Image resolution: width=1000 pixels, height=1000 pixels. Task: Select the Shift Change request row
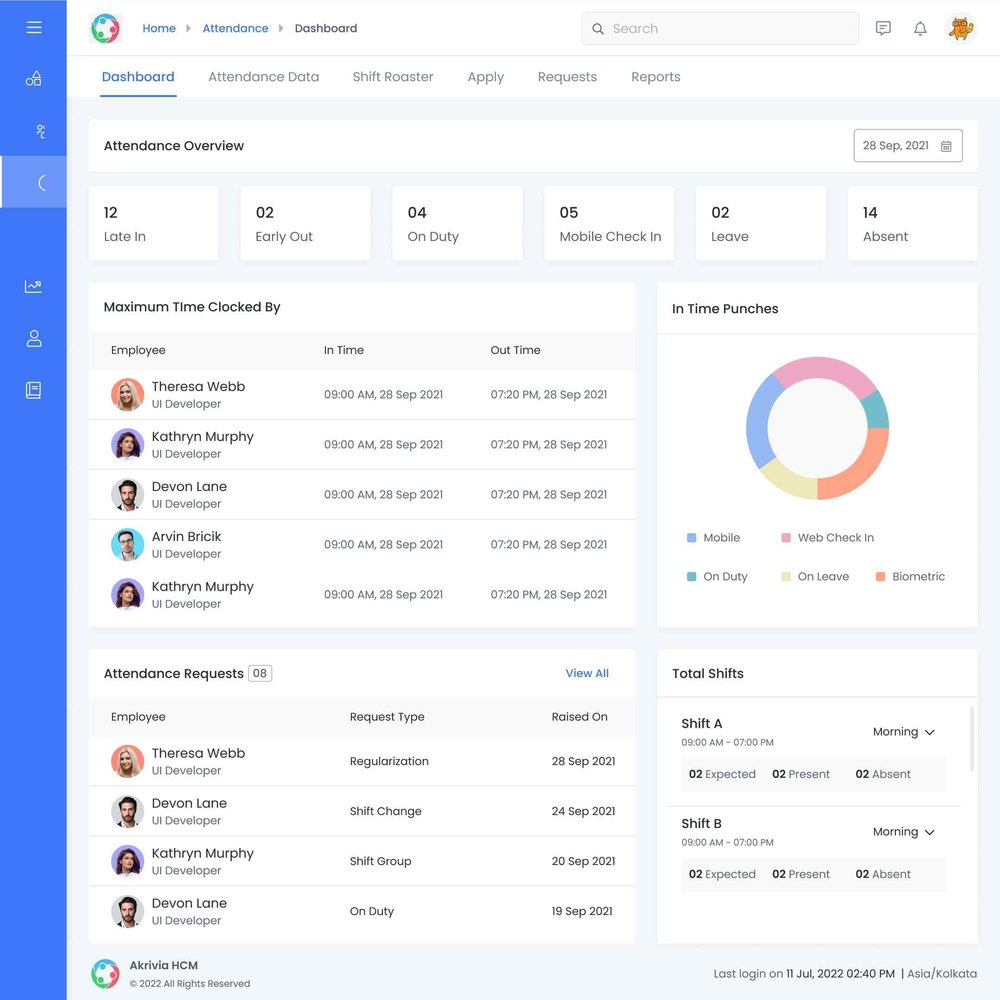[x=362, y=811]
